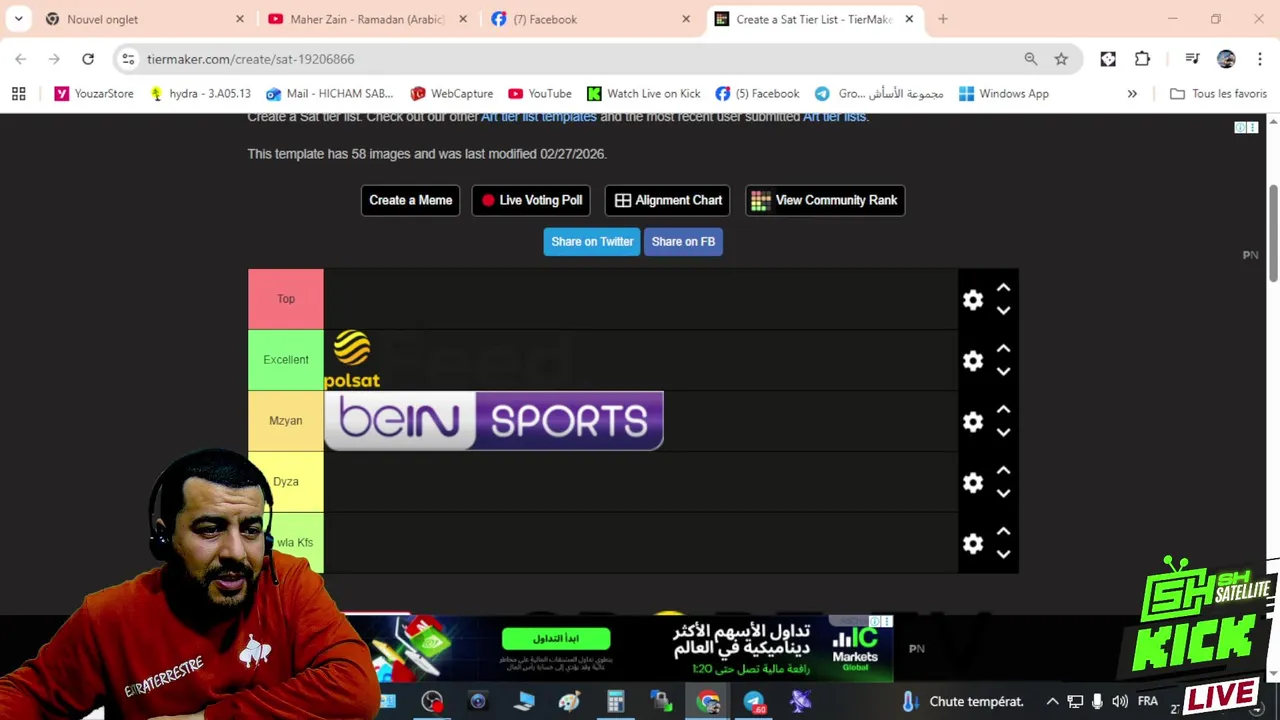Viewport: 1280px width, 720px height.
Task: Move the Excellent tier up
Action: pyautogui.click(x=1003, y=349)
